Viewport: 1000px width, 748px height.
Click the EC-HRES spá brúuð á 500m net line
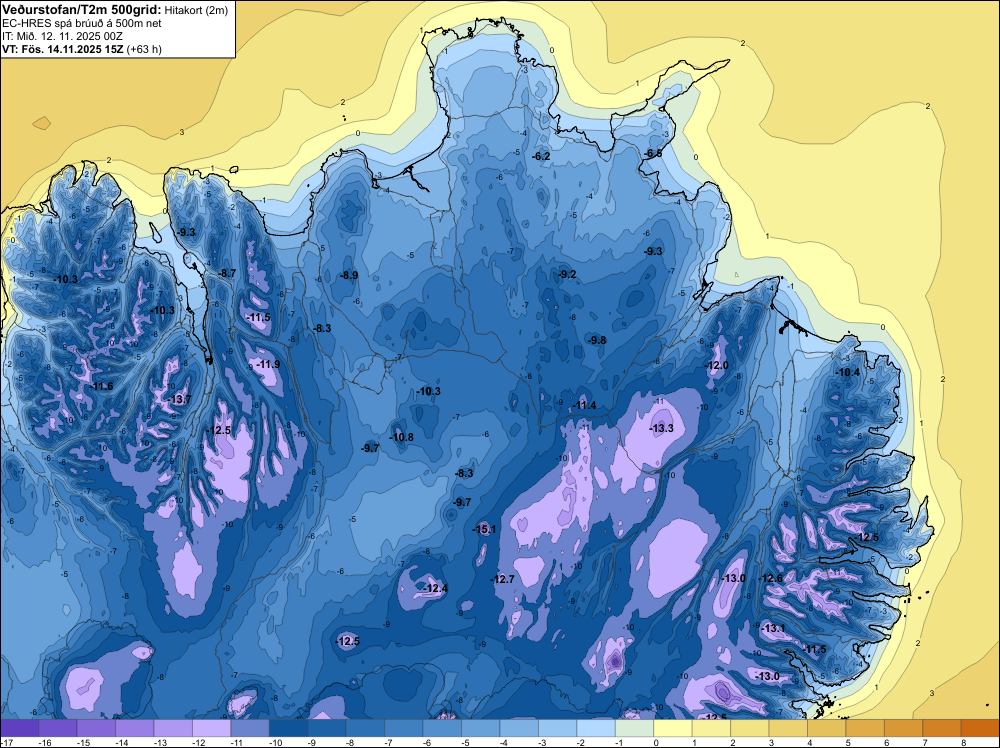(x=82, y=23)
